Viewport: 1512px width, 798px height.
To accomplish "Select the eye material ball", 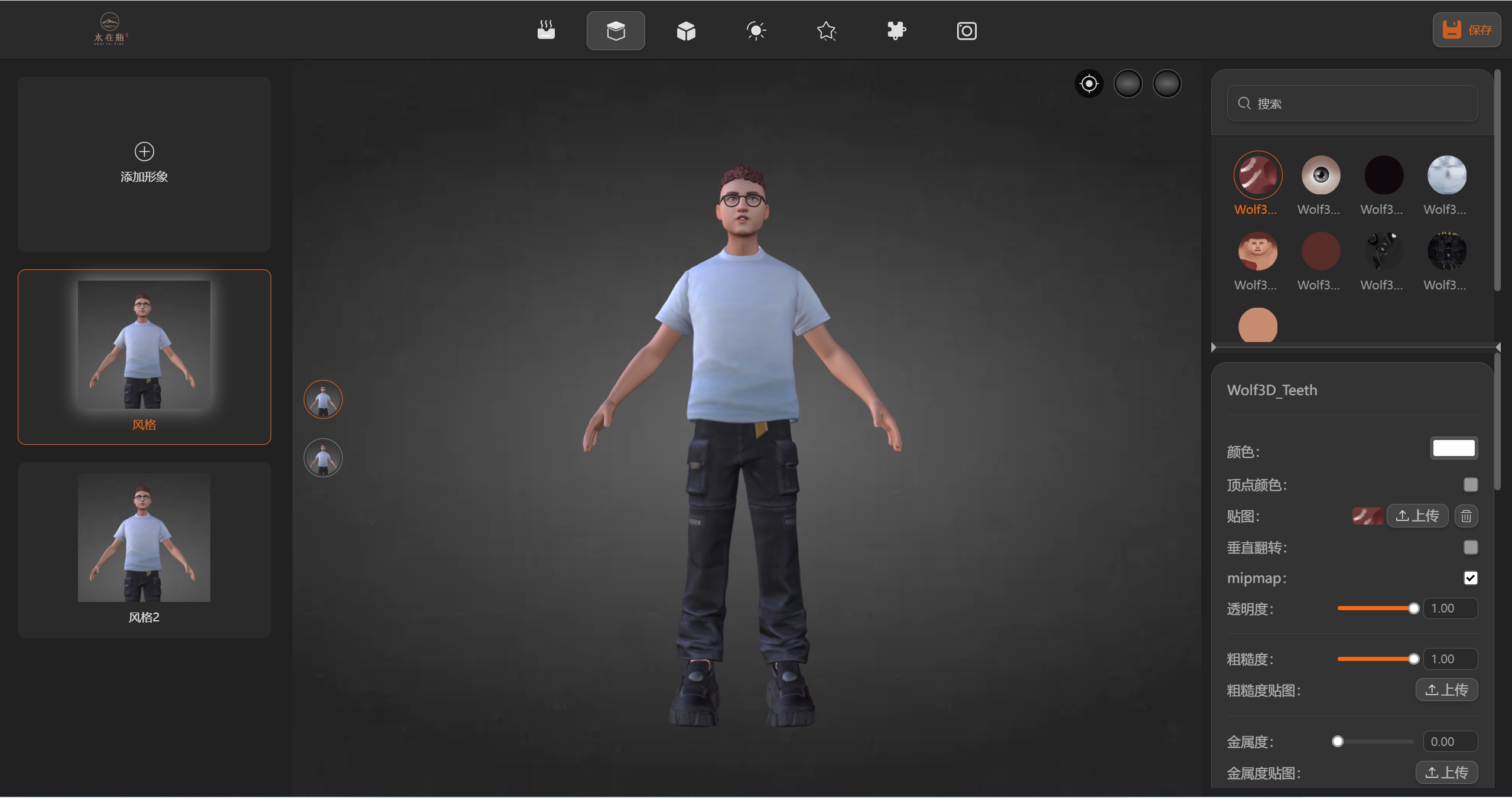I will (1321, 175).
